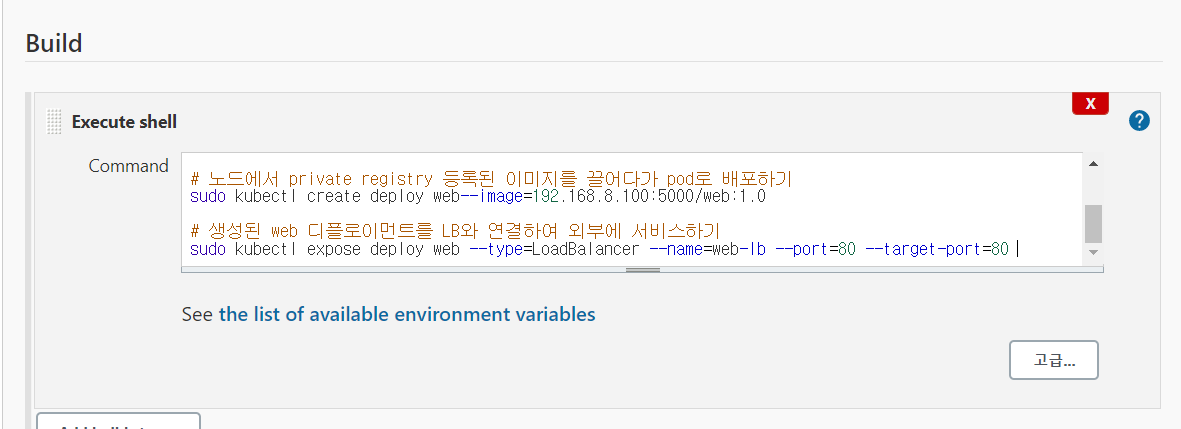Click the Build section heading
This screenshot has width=1181, height=429.
pos(53,43)
